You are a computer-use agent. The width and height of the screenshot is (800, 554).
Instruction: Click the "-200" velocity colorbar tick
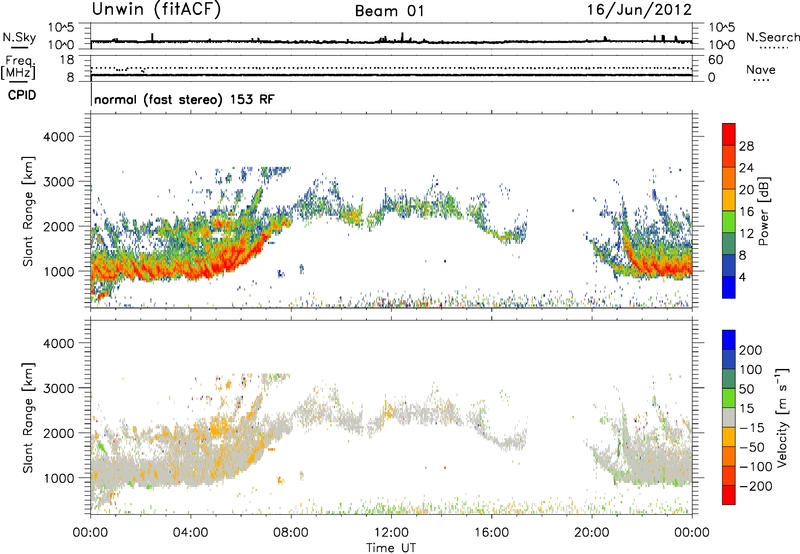tap(756, 486)
